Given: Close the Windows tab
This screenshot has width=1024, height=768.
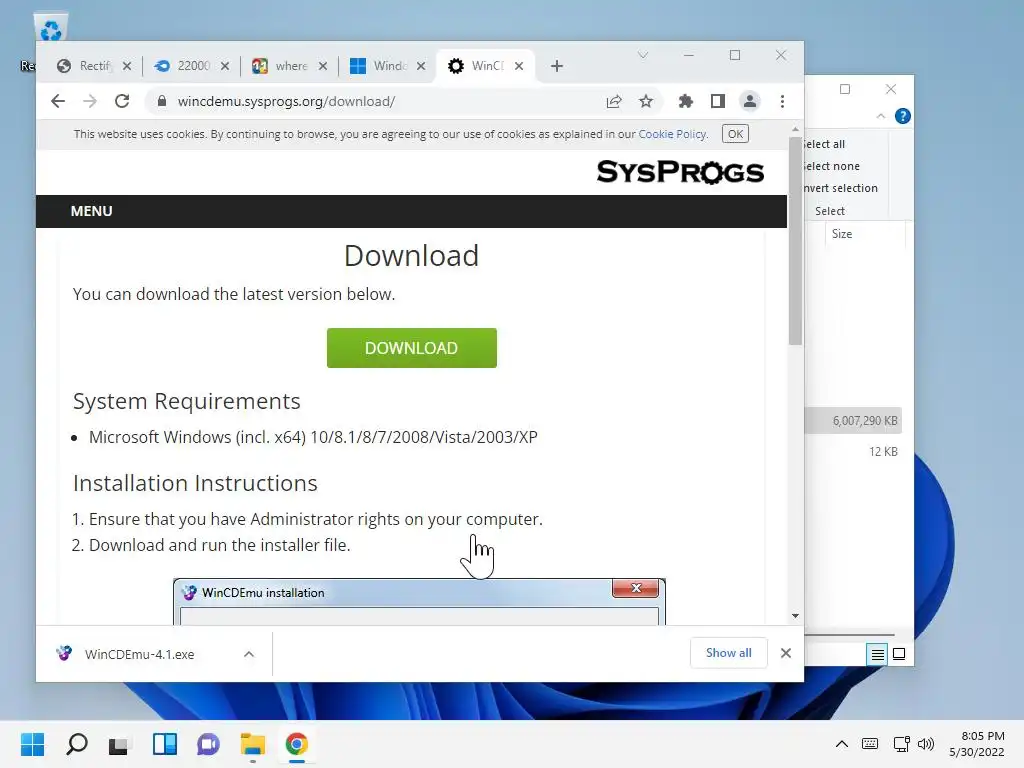Looking at the screenshot, I should [x=421, y=66].
